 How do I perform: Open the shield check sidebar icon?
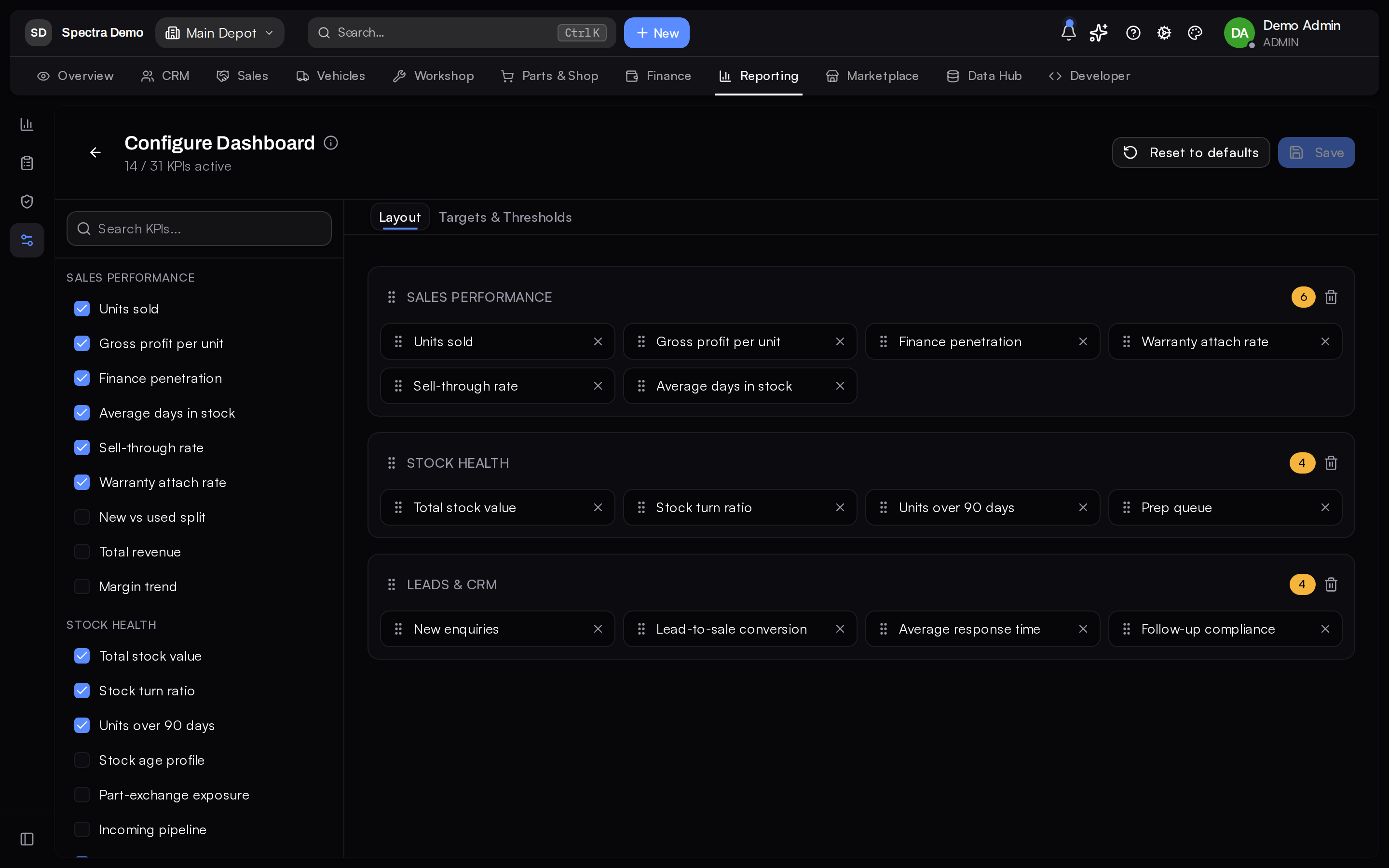point(27,202)
